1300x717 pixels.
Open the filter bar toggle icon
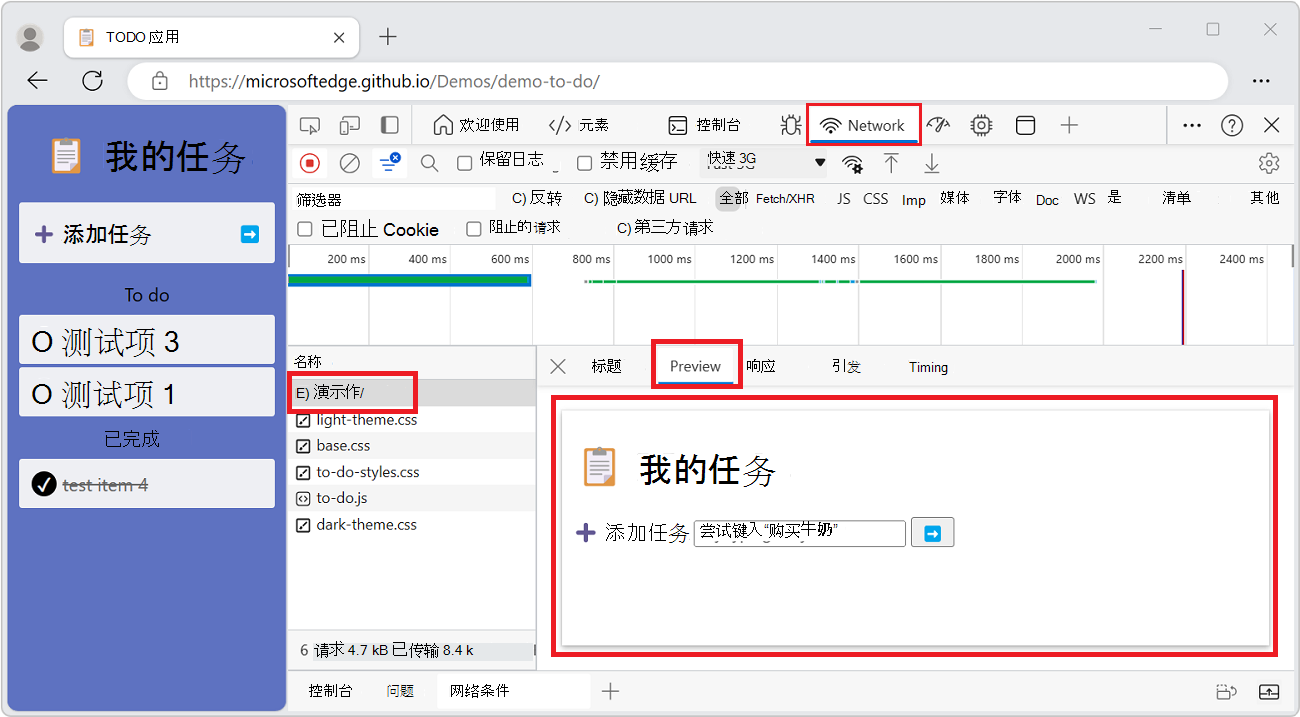[389, 162]
